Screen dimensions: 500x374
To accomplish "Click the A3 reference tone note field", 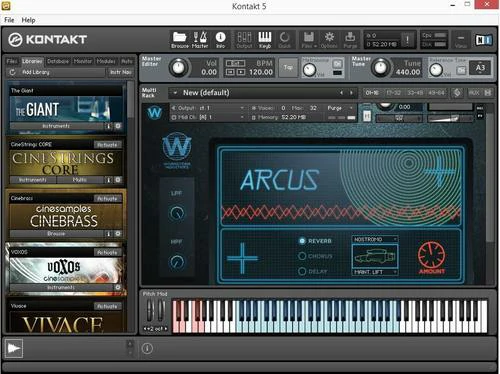I will 480,68.
